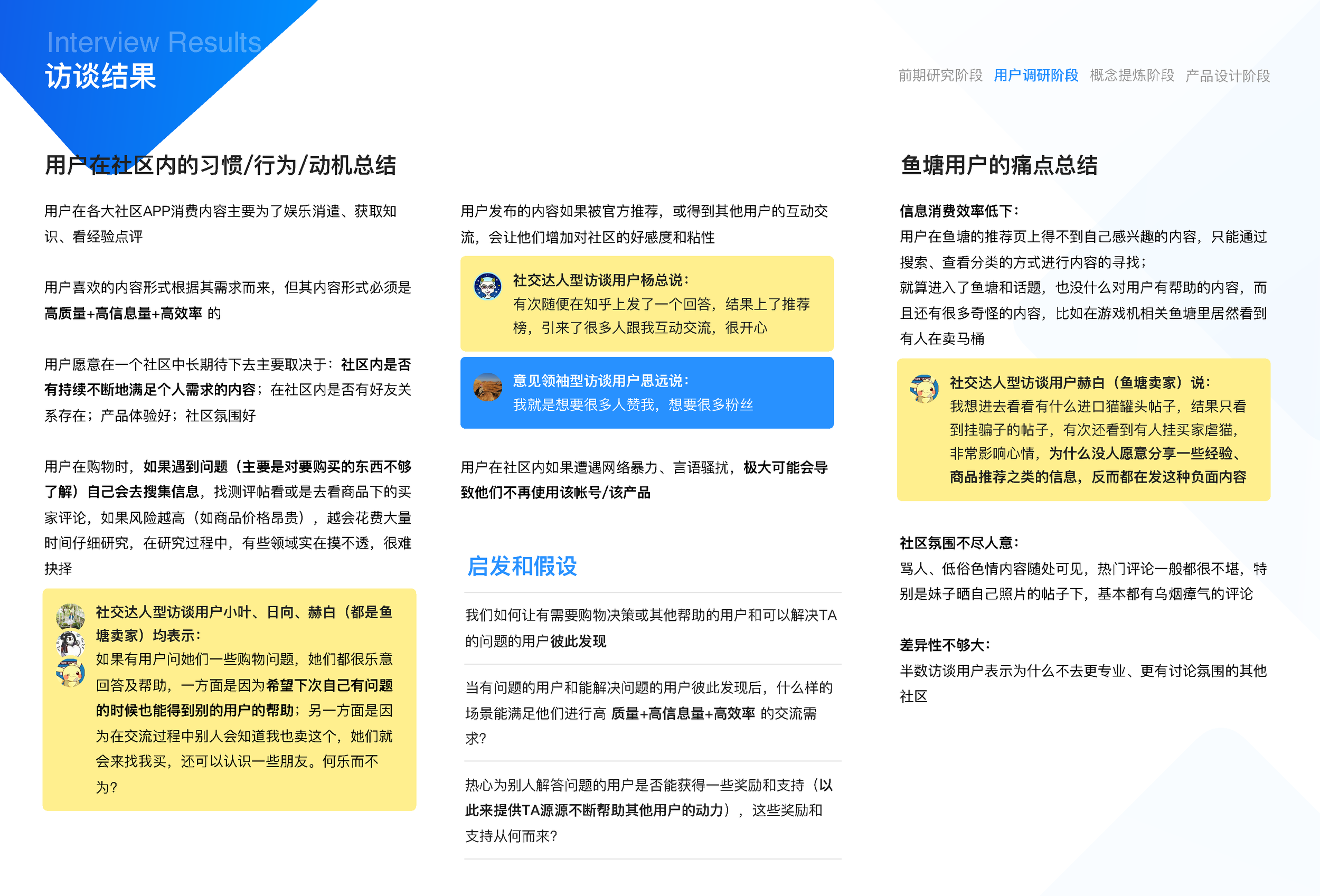Click hypothesis starting 热心为别人解答问题的用户

coord(650,810)
